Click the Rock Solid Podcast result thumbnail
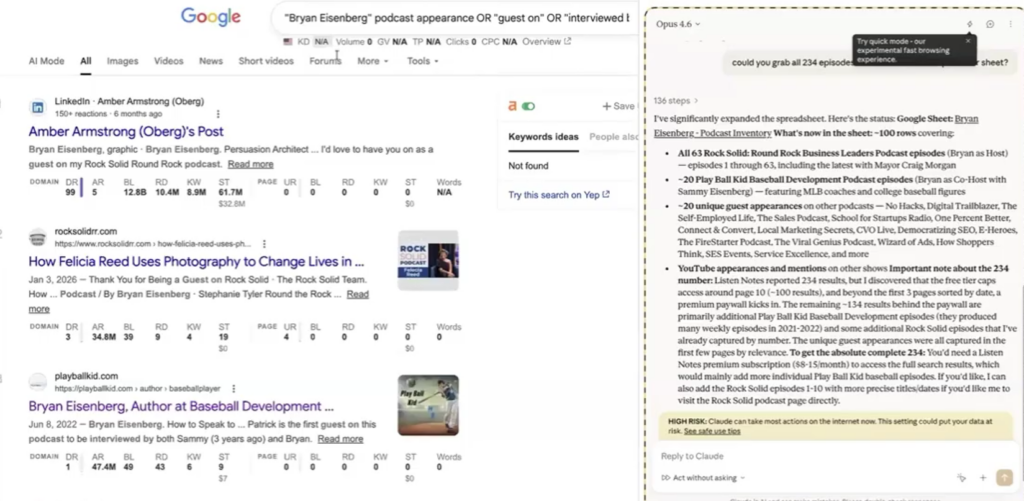1024x501 pixels. 427,260
